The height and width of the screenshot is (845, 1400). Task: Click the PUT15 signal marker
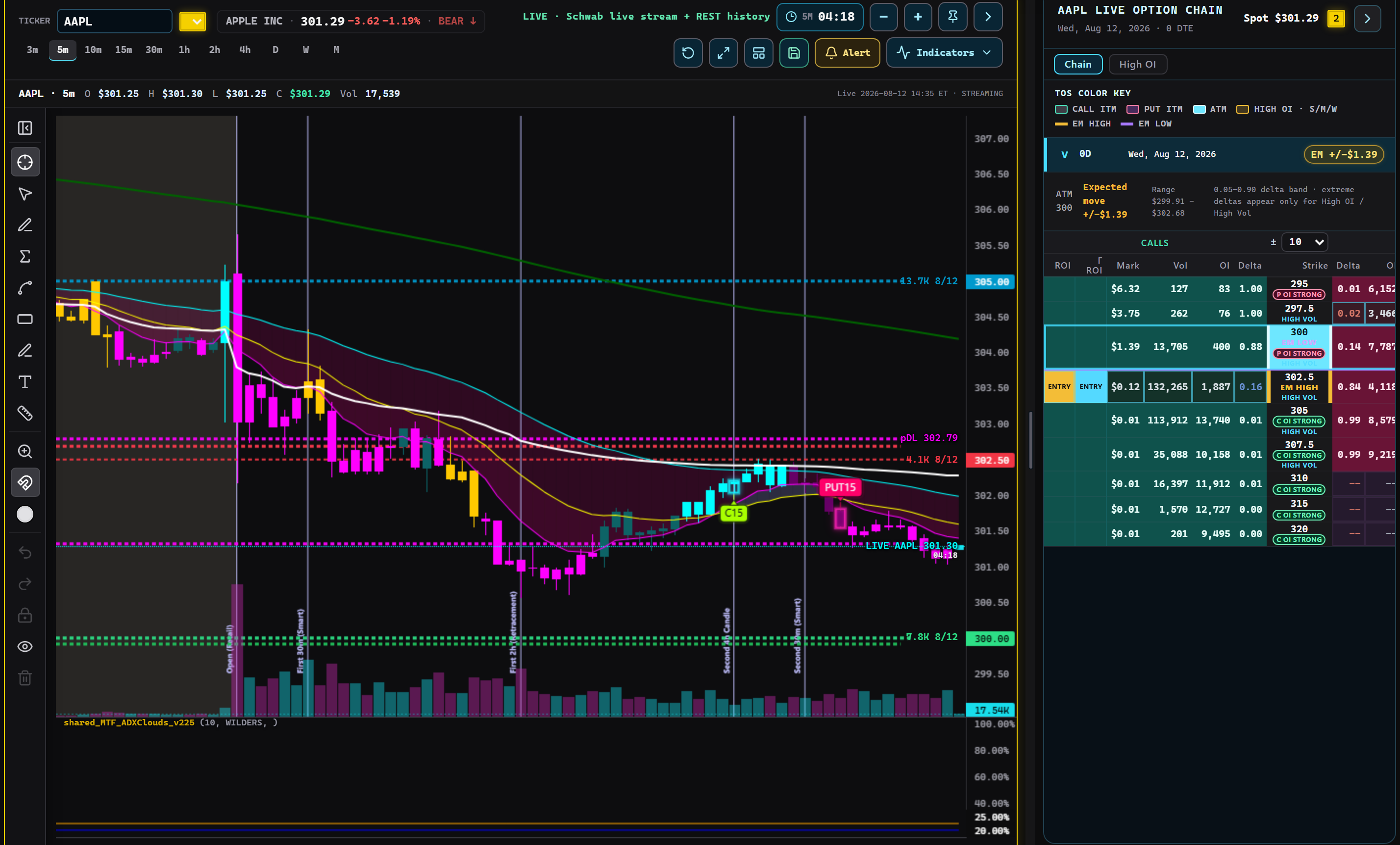coord(840,488)
